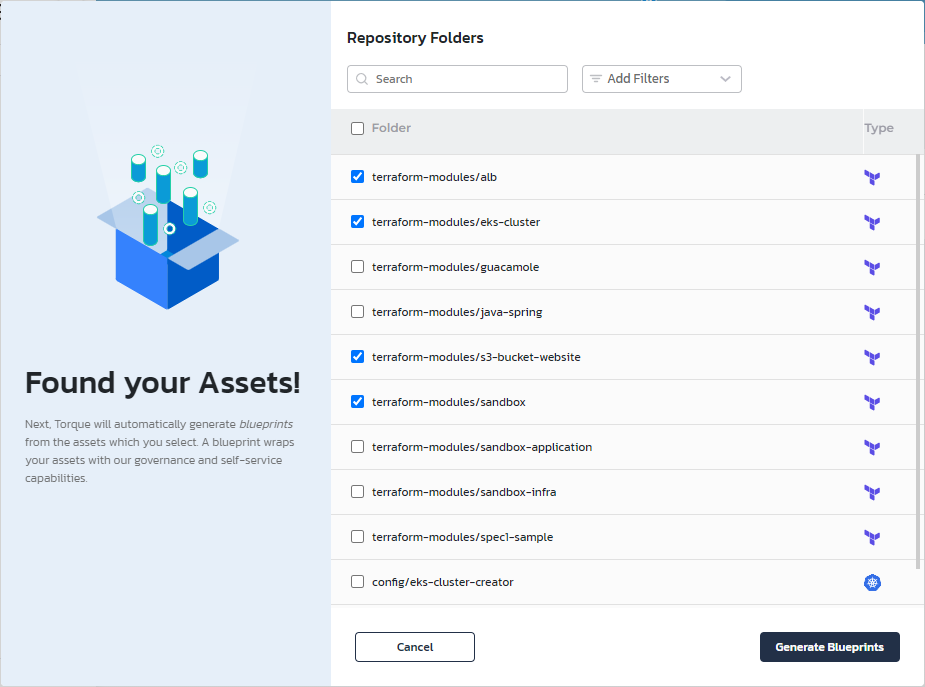Click the Type column header

click(x=878, y=128)
